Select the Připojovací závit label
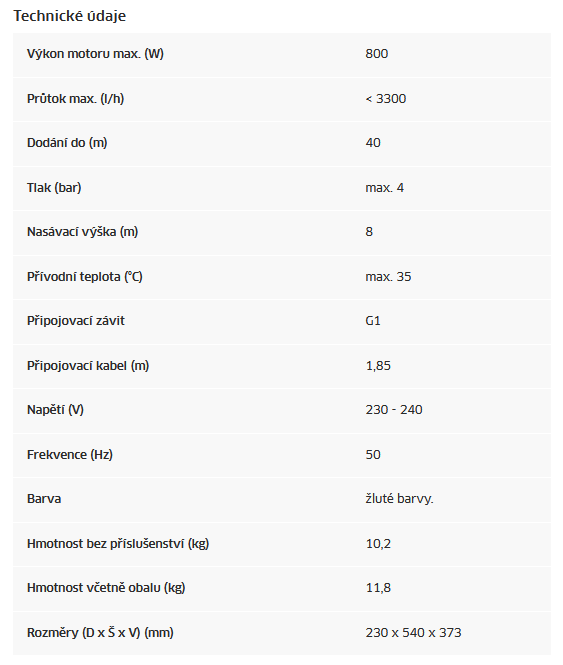Image resolution: width=563 pixels, height=665 pixels. tap(76, 321)
